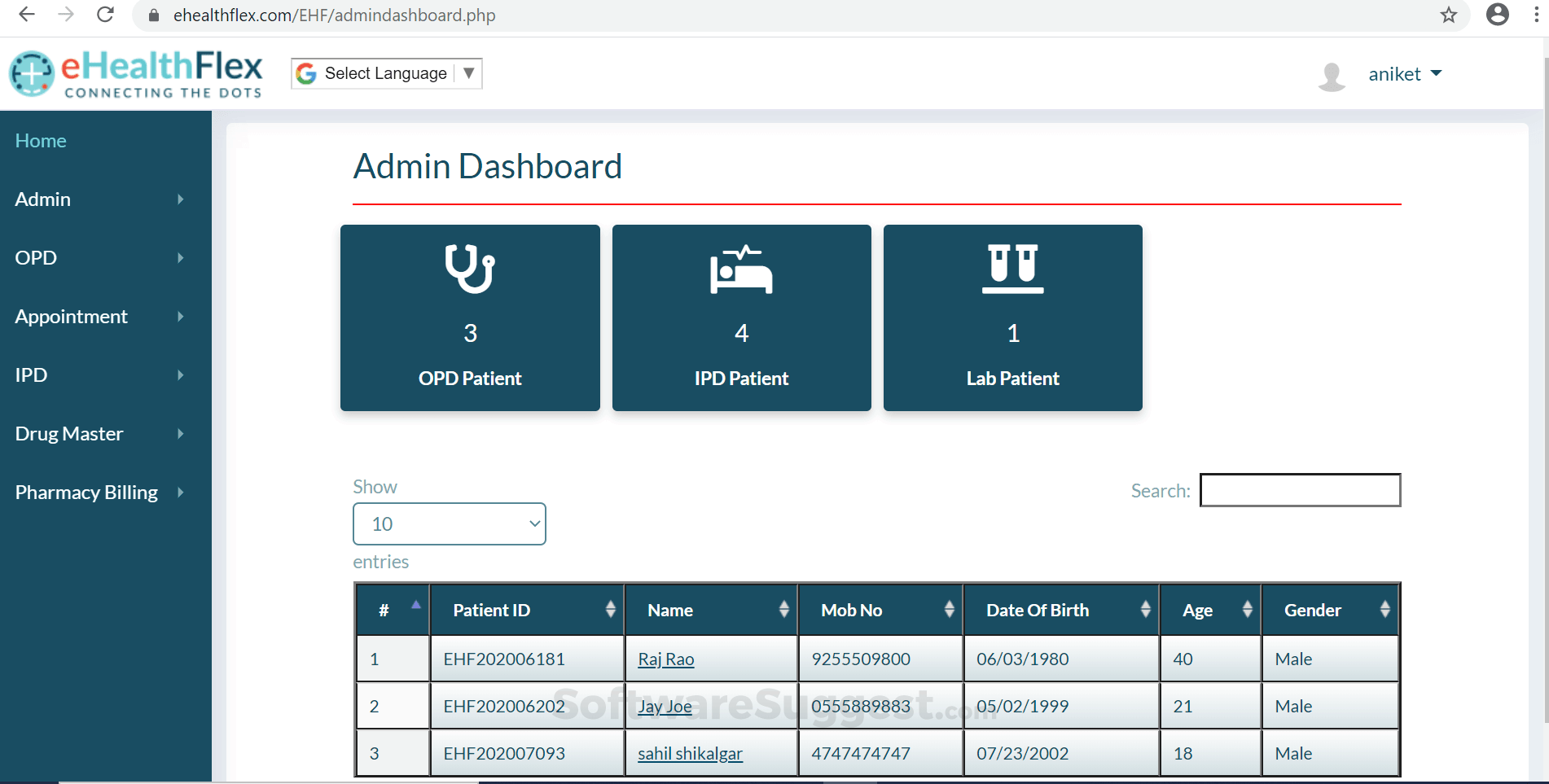
Task: Open patient link sahil shikalgar
Action: tap(689, 753)
